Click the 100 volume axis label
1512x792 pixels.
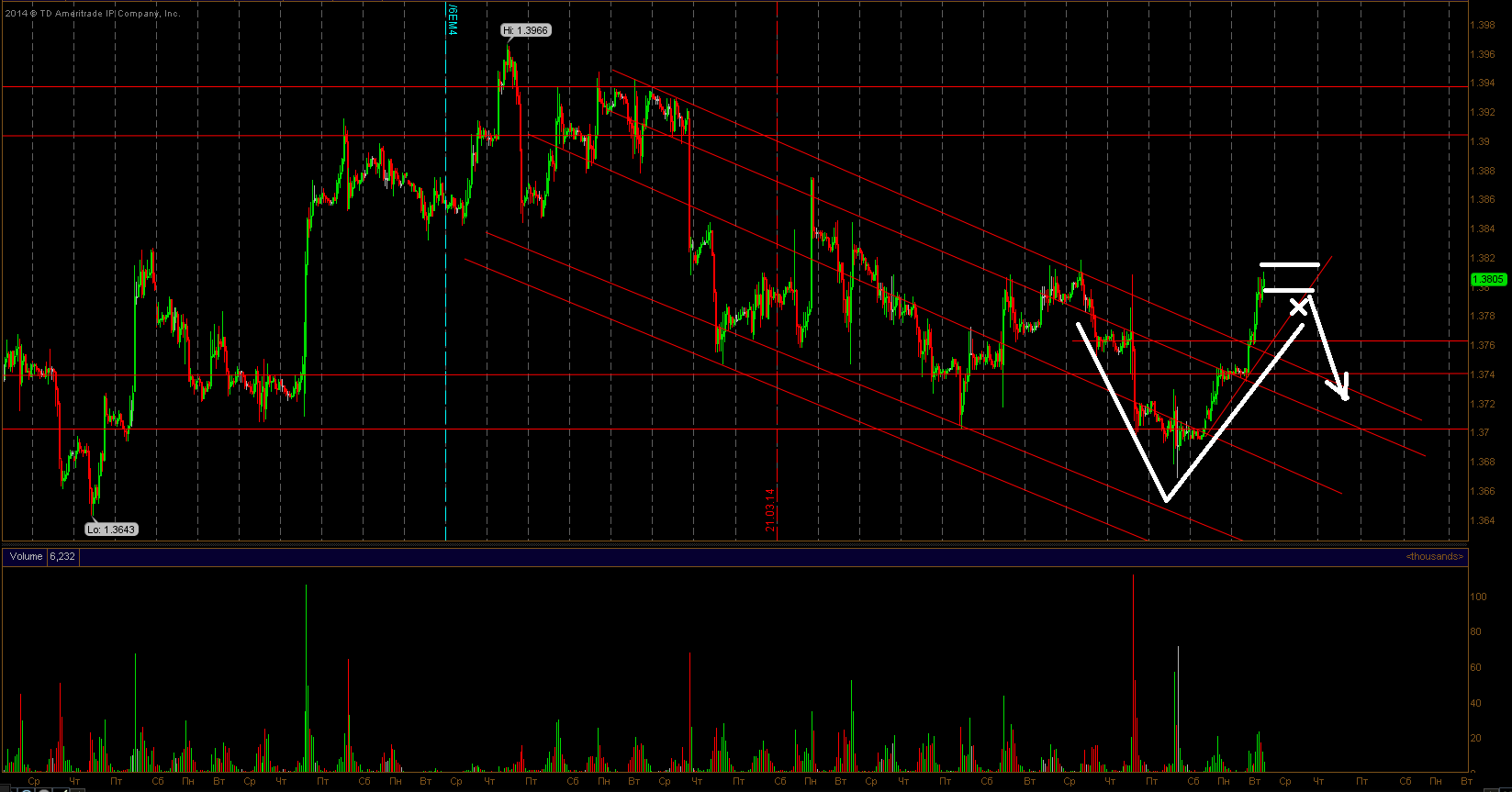coord(1479,597)
